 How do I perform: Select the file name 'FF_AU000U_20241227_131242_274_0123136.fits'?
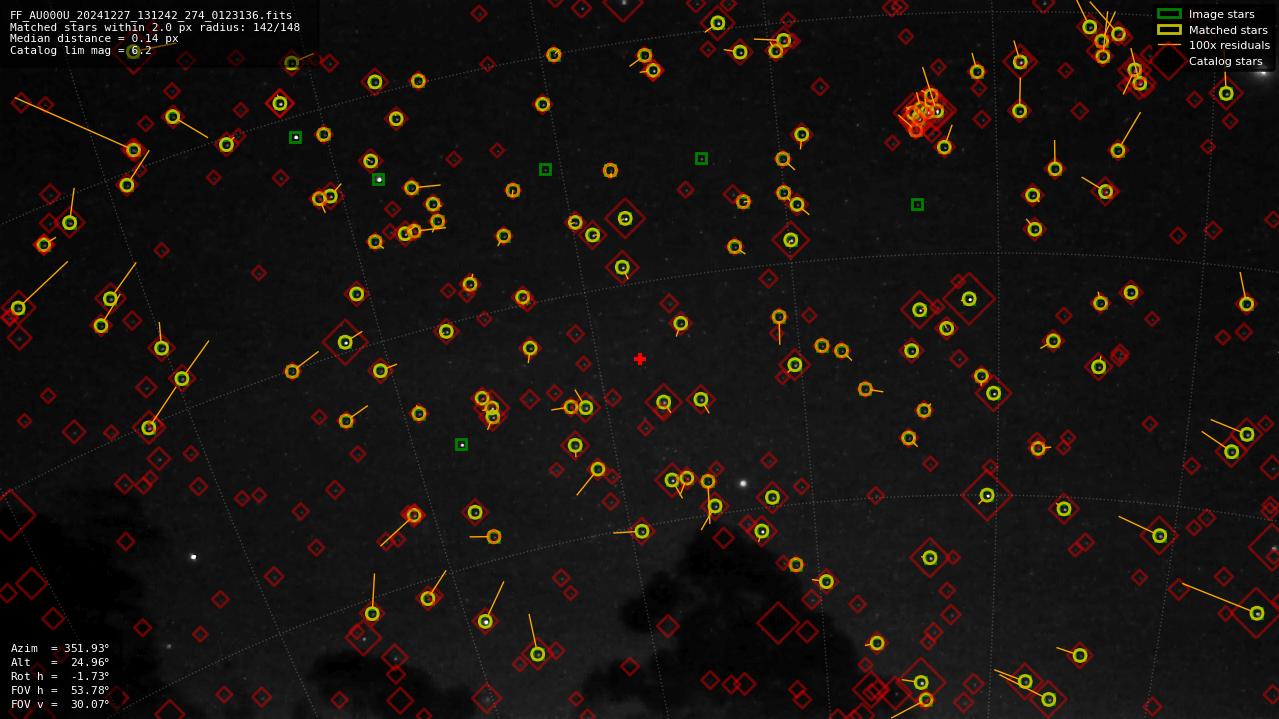151,15
